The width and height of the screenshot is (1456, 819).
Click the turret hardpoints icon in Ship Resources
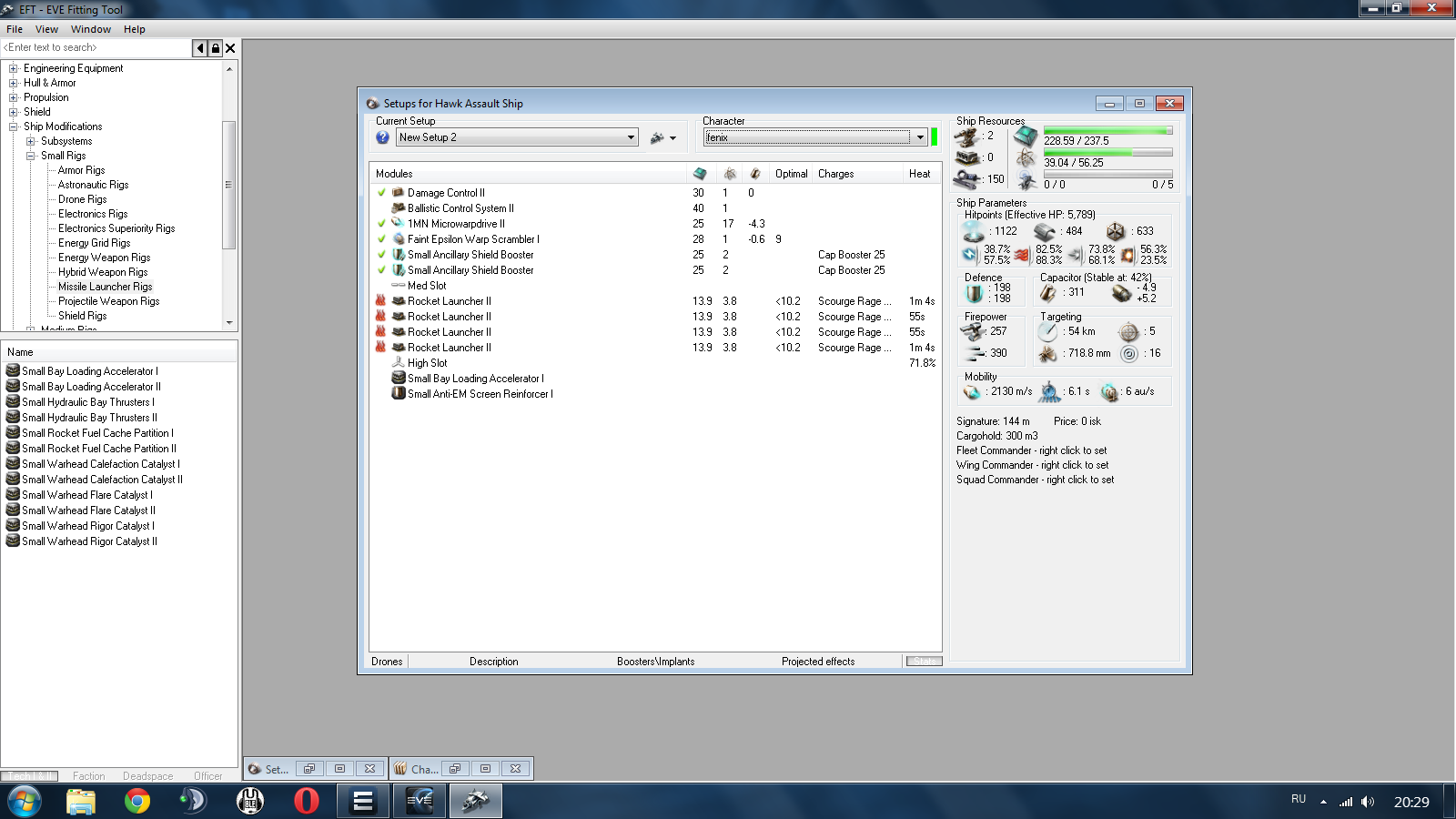pyautogui.click(x=966, y=136)
